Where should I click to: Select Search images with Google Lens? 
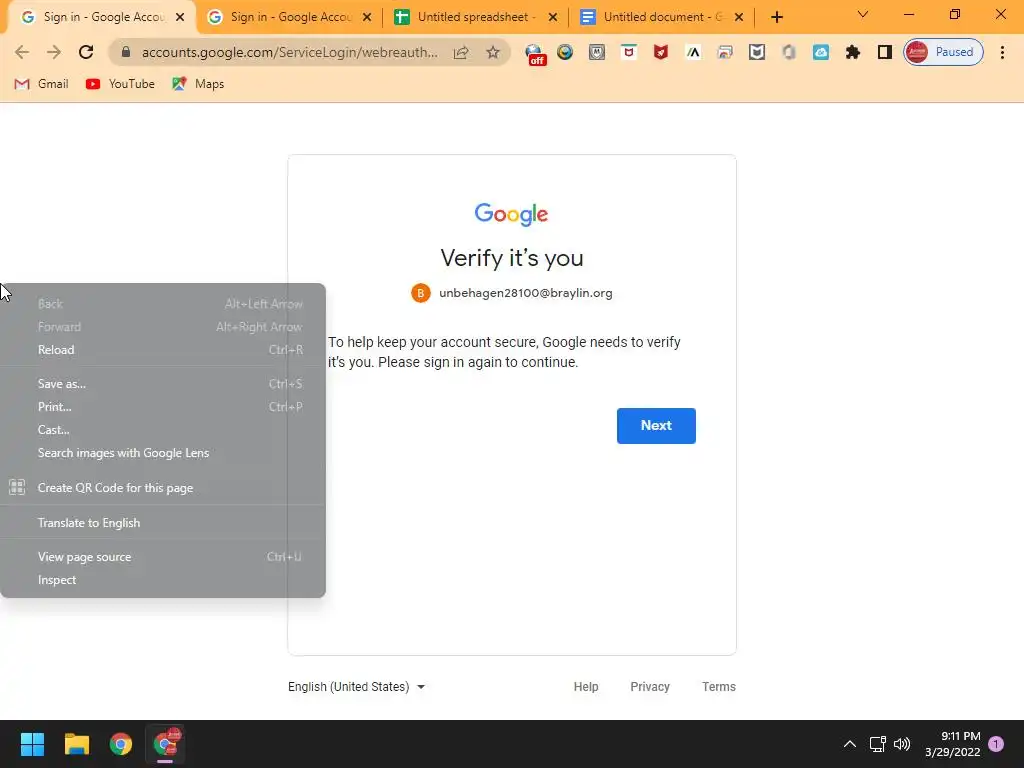163,453
